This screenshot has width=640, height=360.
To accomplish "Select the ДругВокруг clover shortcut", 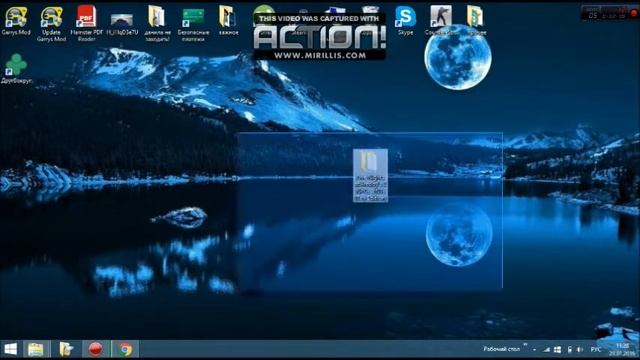I will click(x=16, y=69).
